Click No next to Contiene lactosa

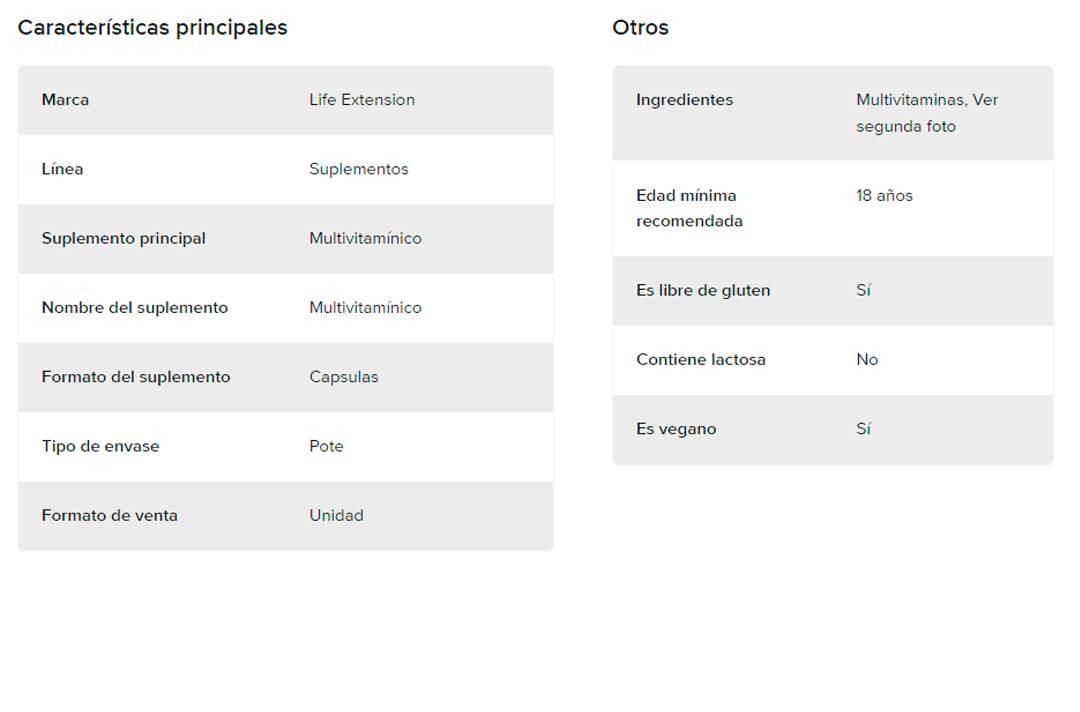point(867,359)
